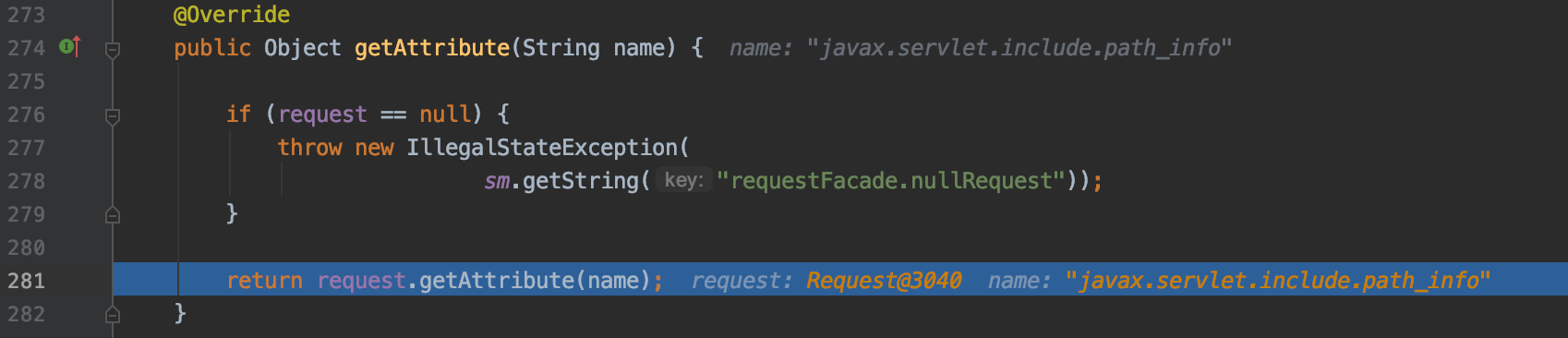Place cursor on getAttribute method declaration name
Screen dimensions: 1568x338
(432, 48)
